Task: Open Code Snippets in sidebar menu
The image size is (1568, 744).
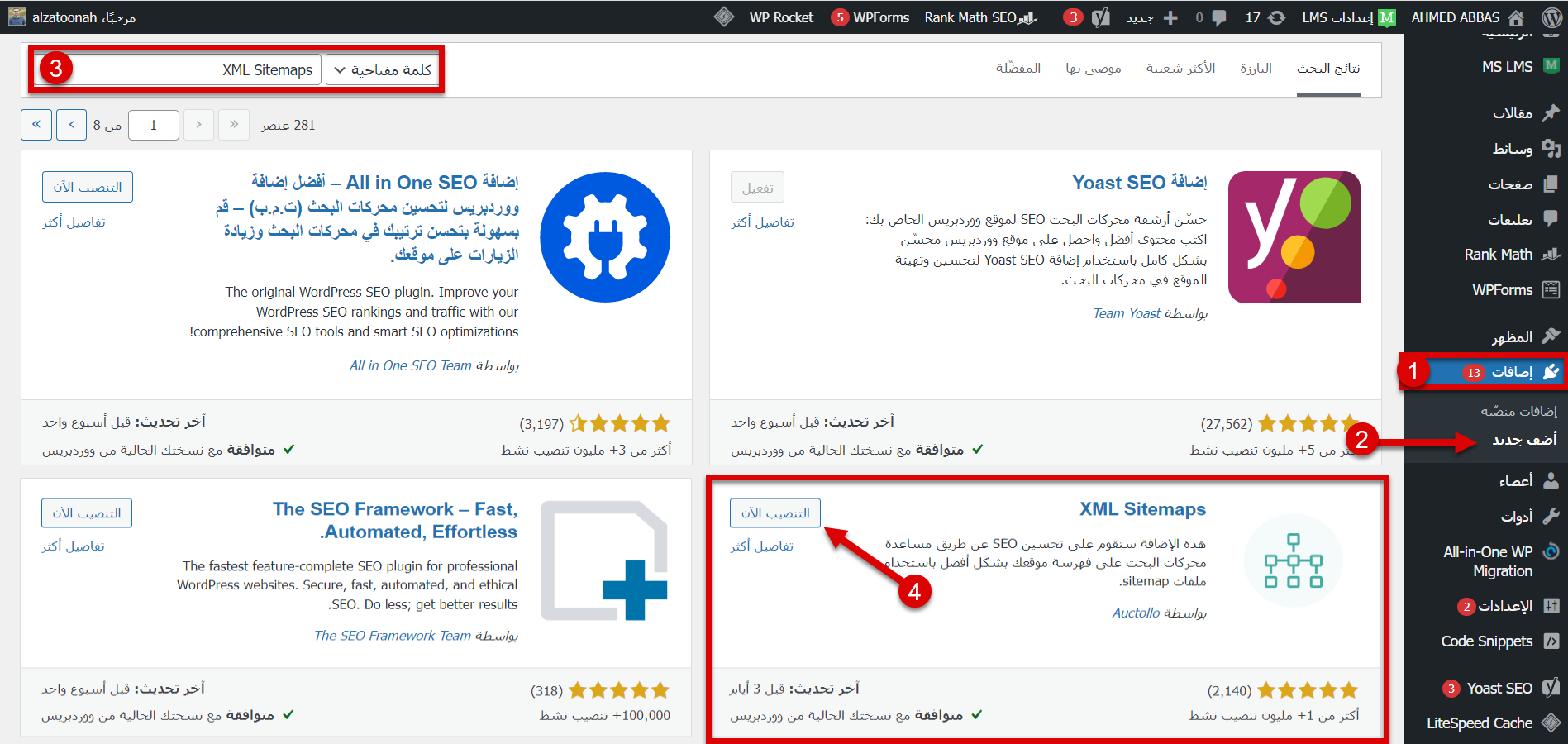Action: click(1486, 641)
